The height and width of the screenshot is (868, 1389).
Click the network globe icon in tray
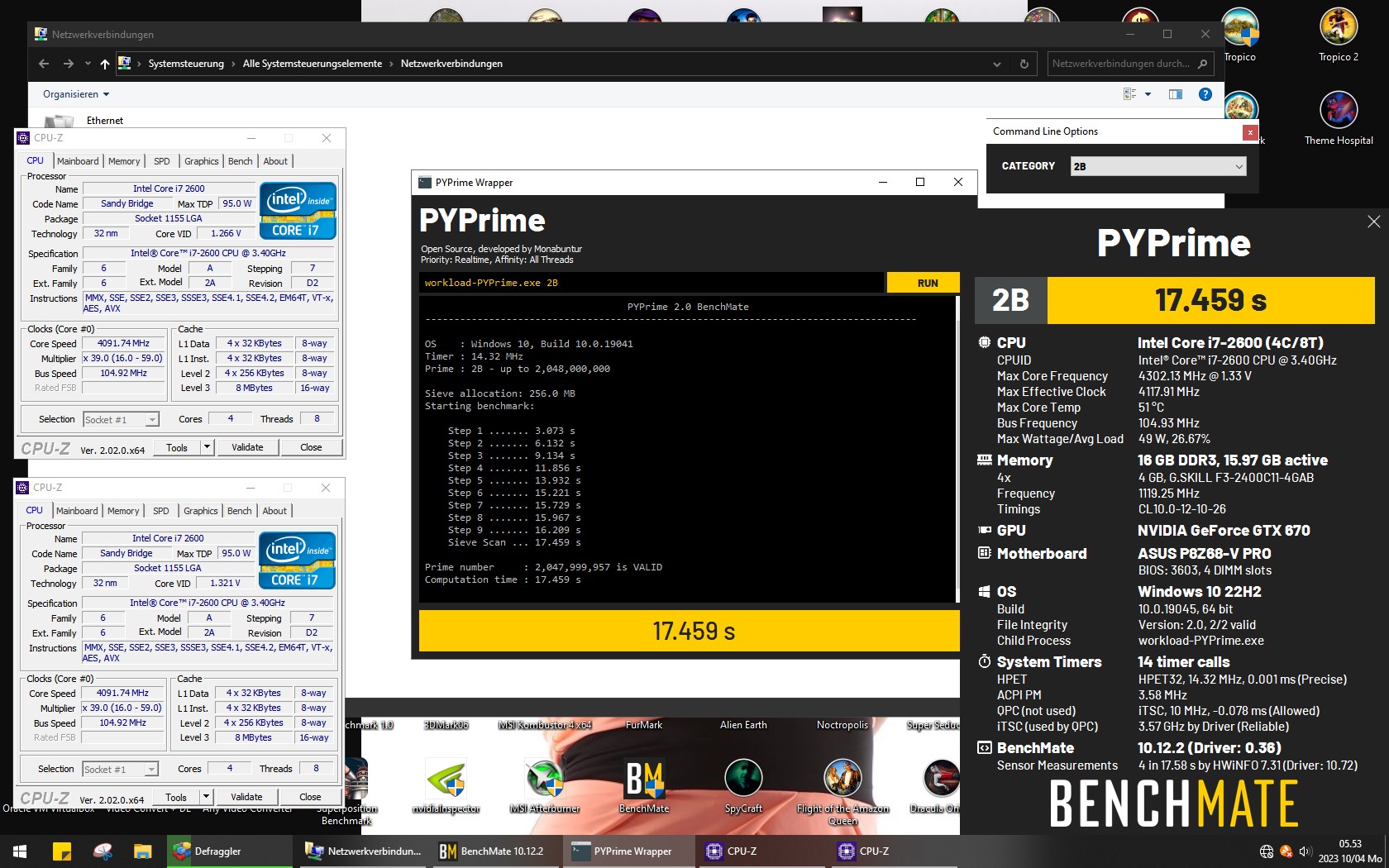[x=1267, y=851]
